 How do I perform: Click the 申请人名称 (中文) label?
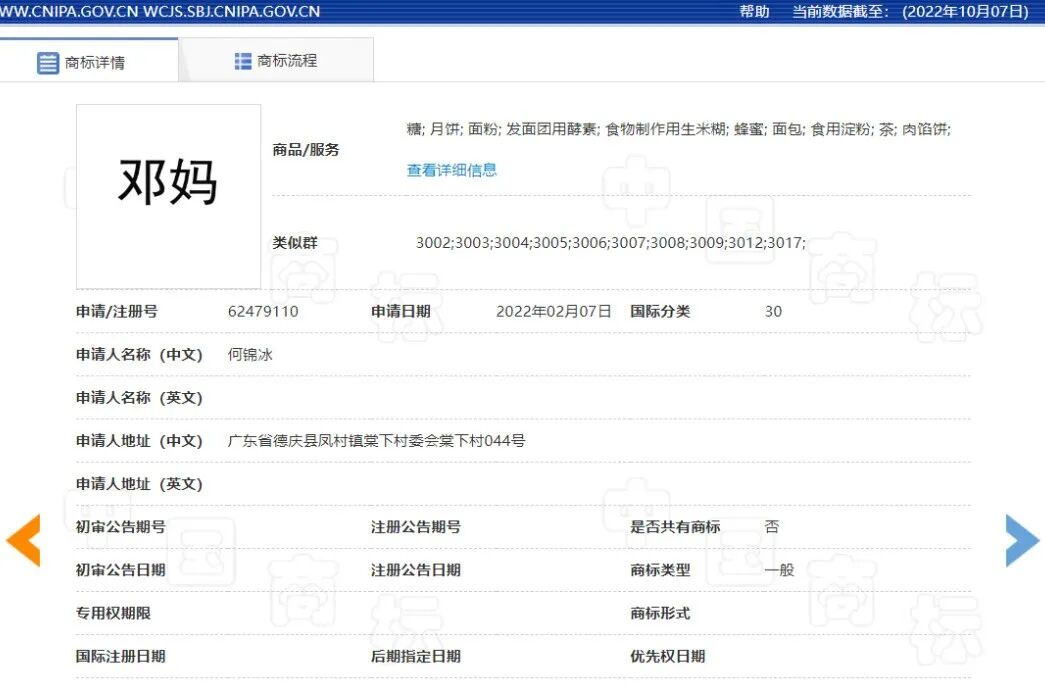point(139,355)
